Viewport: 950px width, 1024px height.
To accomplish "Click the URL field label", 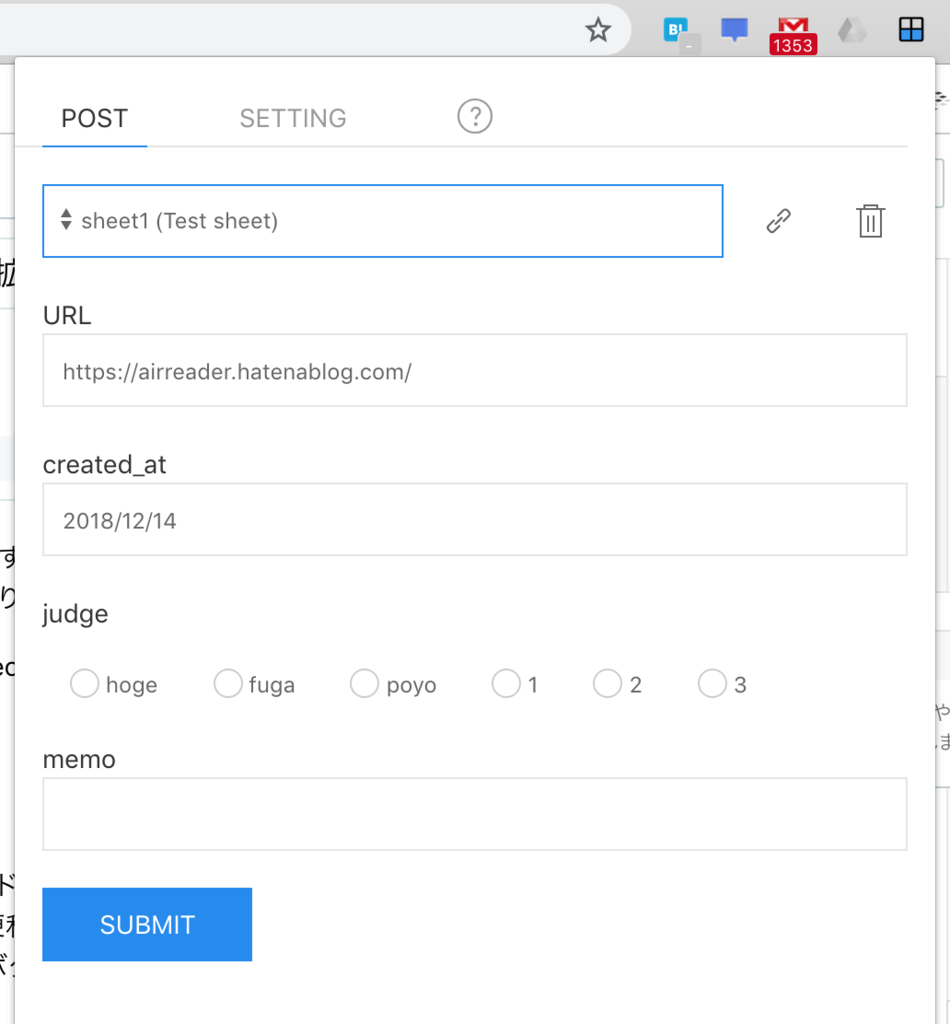I will [67, 315].
